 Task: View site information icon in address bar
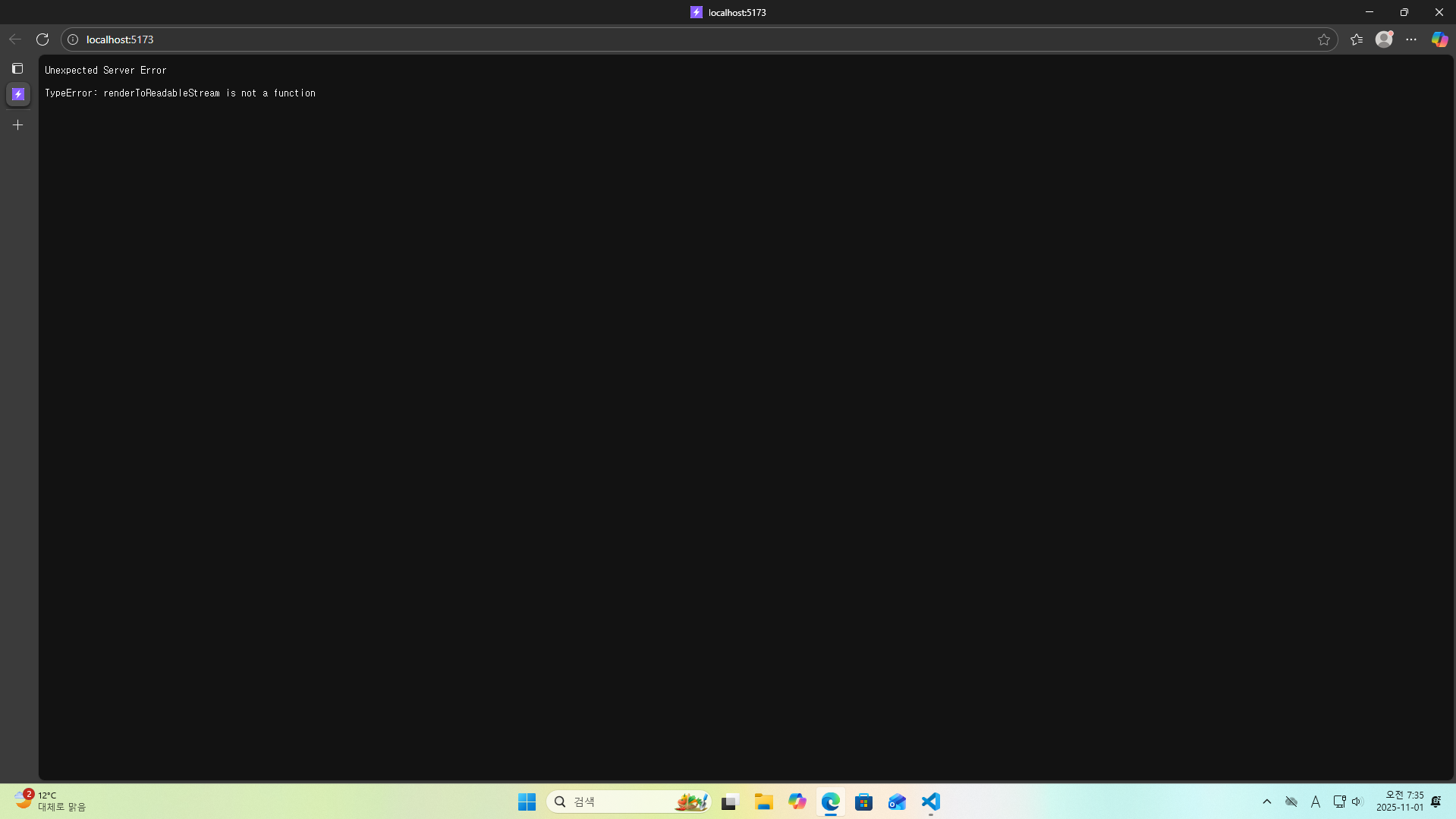(73, 39)
